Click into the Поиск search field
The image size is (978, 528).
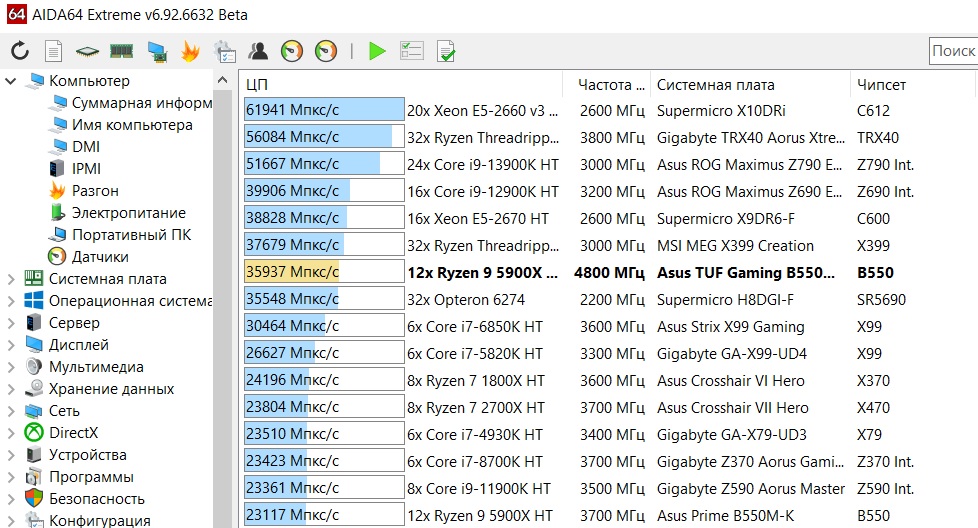953,50
